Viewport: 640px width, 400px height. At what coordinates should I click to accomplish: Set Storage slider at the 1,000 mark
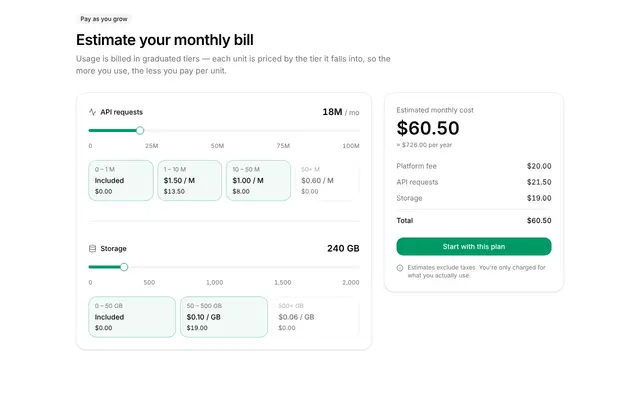coord(224,267)
